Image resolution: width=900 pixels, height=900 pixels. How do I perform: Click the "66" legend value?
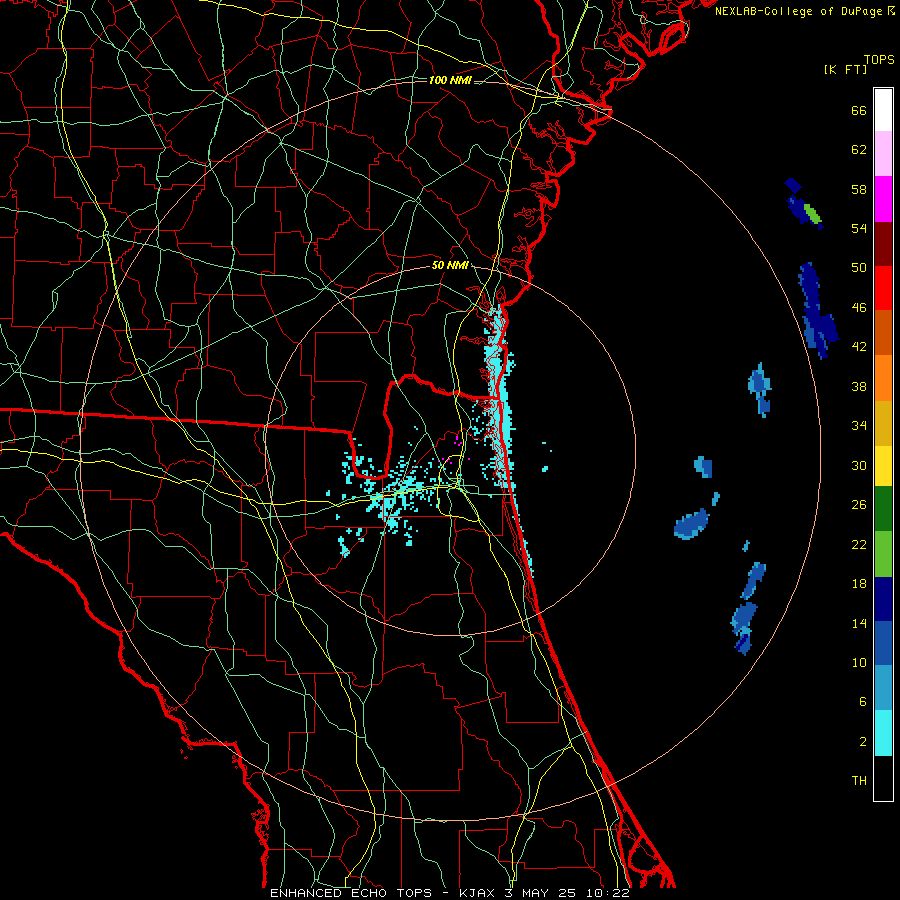click(859, 110)
